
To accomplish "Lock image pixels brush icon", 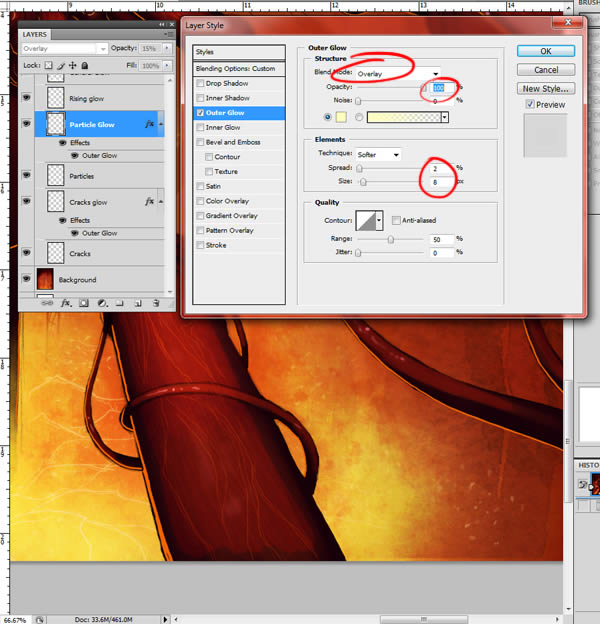I will 60,66.
